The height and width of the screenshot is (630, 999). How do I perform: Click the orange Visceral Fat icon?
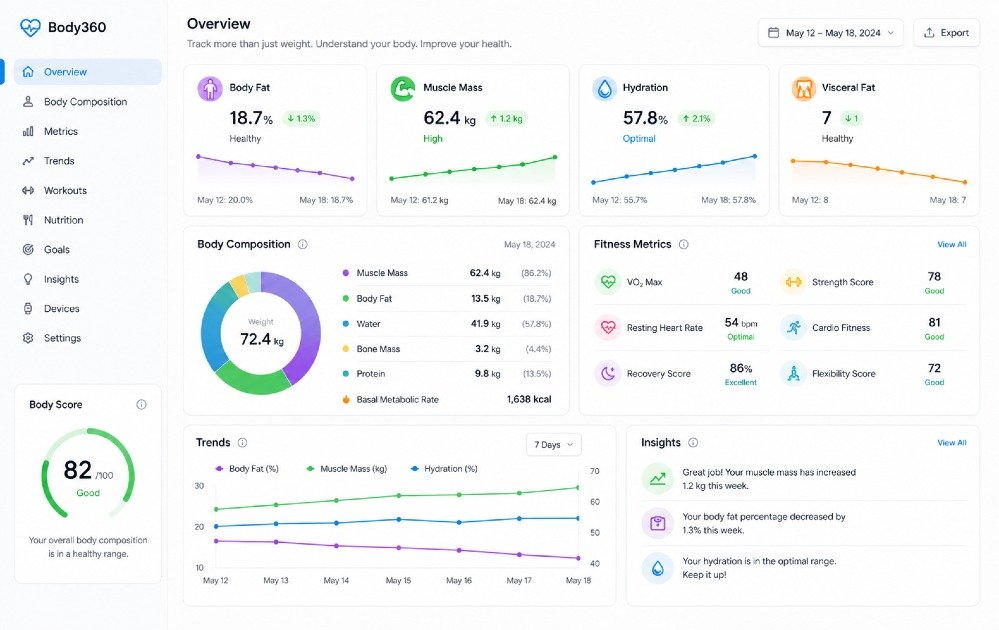tap(803, 89)
